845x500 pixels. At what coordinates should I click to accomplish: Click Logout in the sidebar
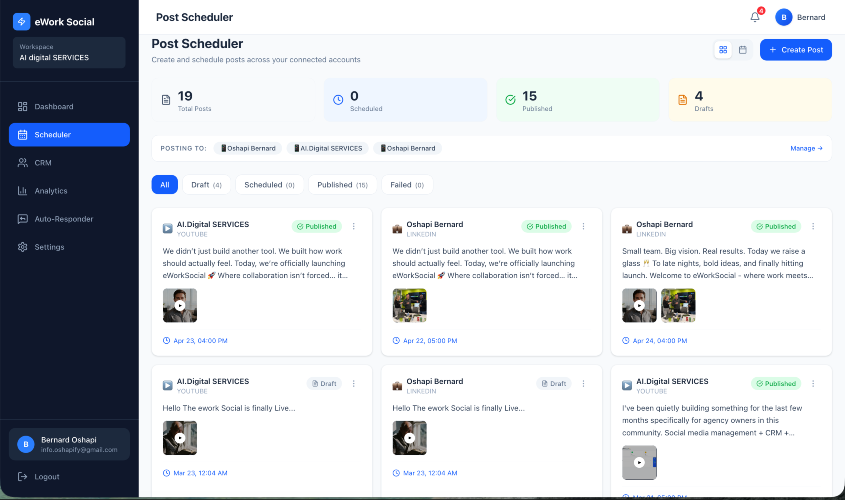[x=39, y=477]
